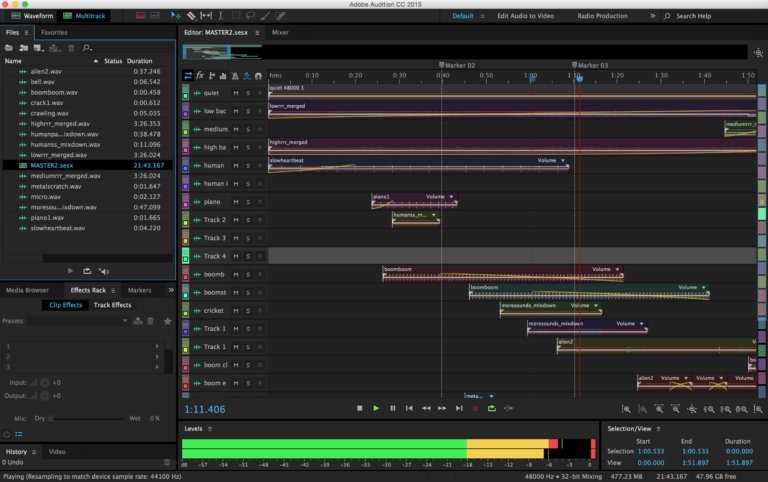
Task: Click Zoom Out Full icon
Action: click(x=692, y=409)
